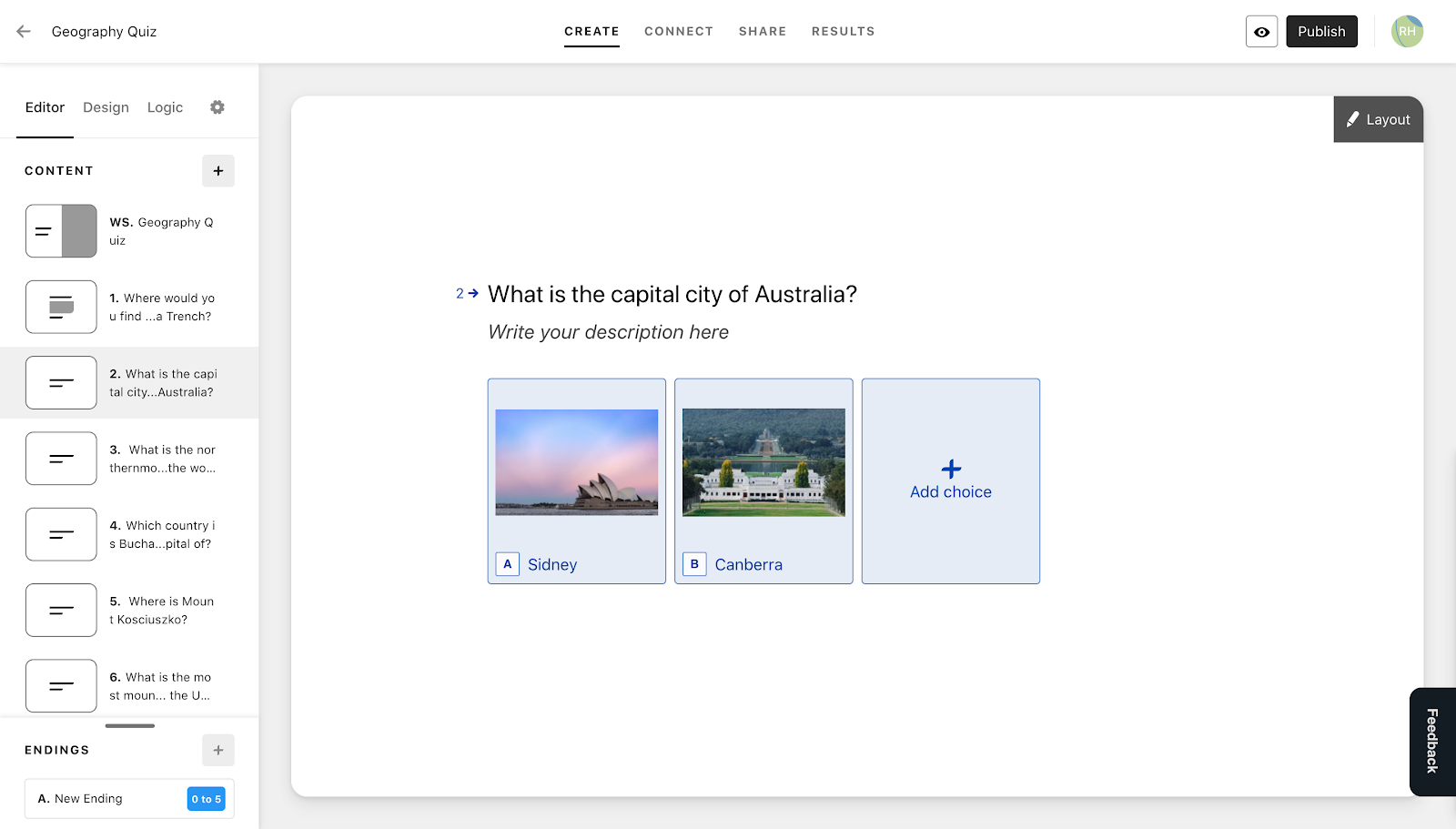The image size is (1456, 829).
Task: Click the Welcome Screen block icon
Action: [61, 231]
